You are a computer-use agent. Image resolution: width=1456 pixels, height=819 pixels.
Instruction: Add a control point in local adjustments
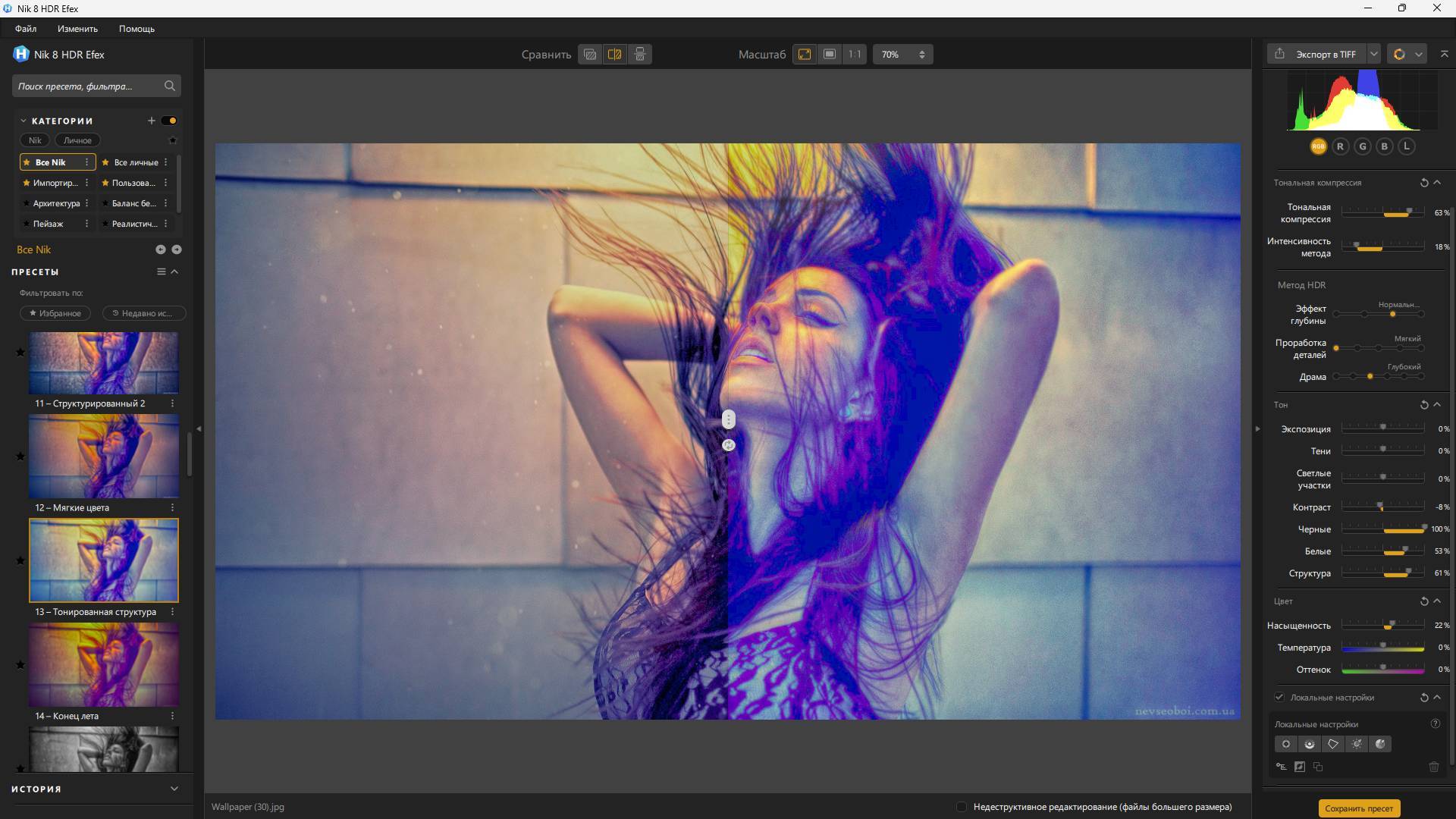[x=1286, y=744]
